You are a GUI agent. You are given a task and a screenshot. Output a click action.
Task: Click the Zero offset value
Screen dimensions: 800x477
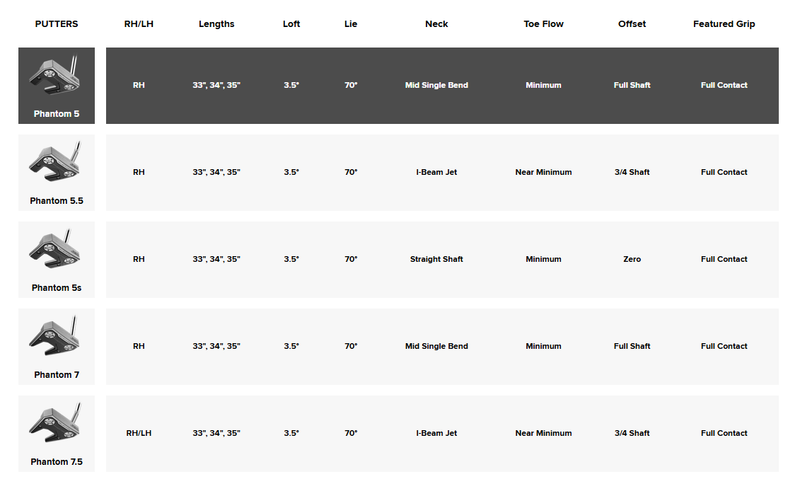coord(632,259)
